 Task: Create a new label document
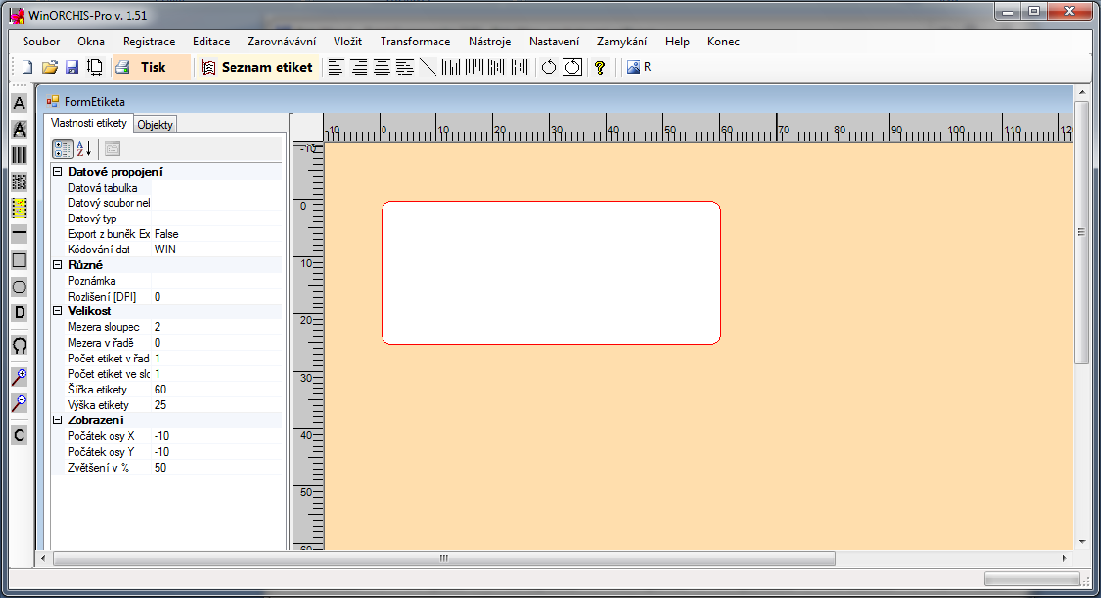point(27,67)
